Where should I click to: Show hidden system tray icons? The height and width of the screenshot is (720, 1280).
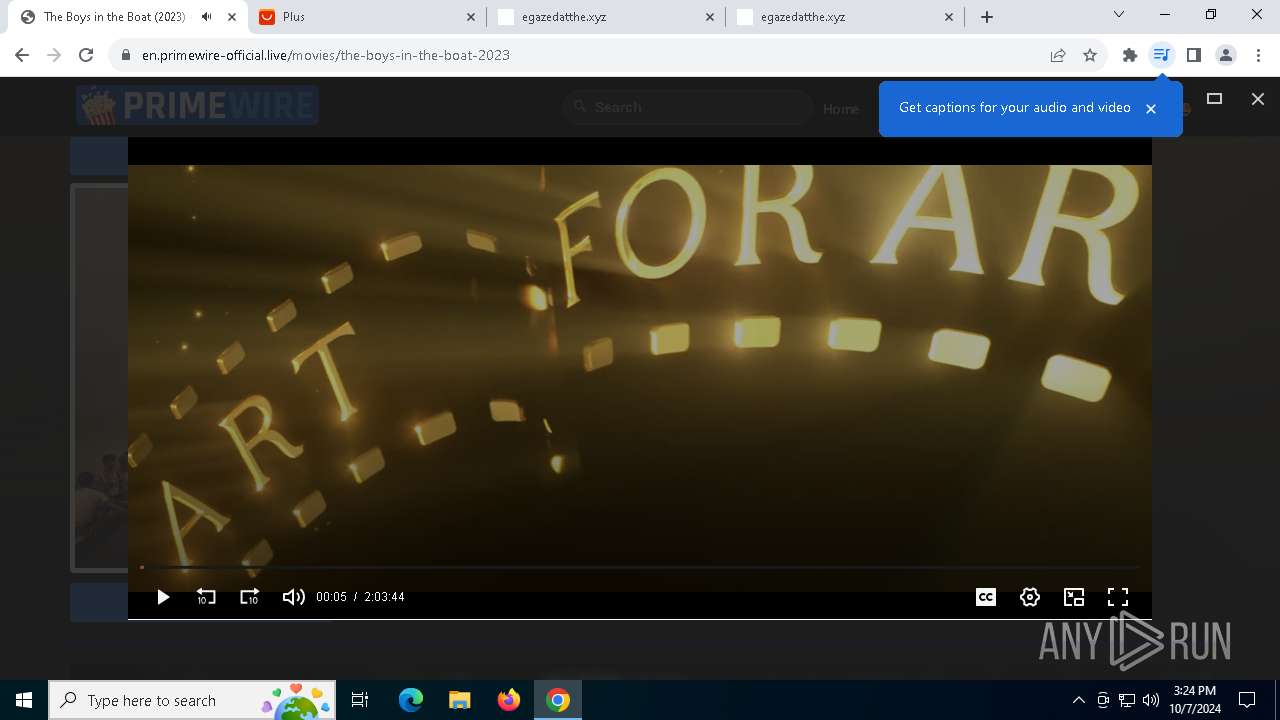[x=1078, y=700]
